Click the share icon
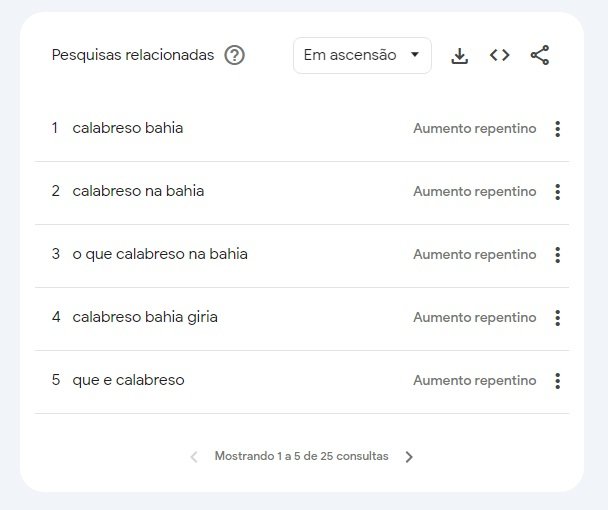608x510 pixels. tap(540, 55)
